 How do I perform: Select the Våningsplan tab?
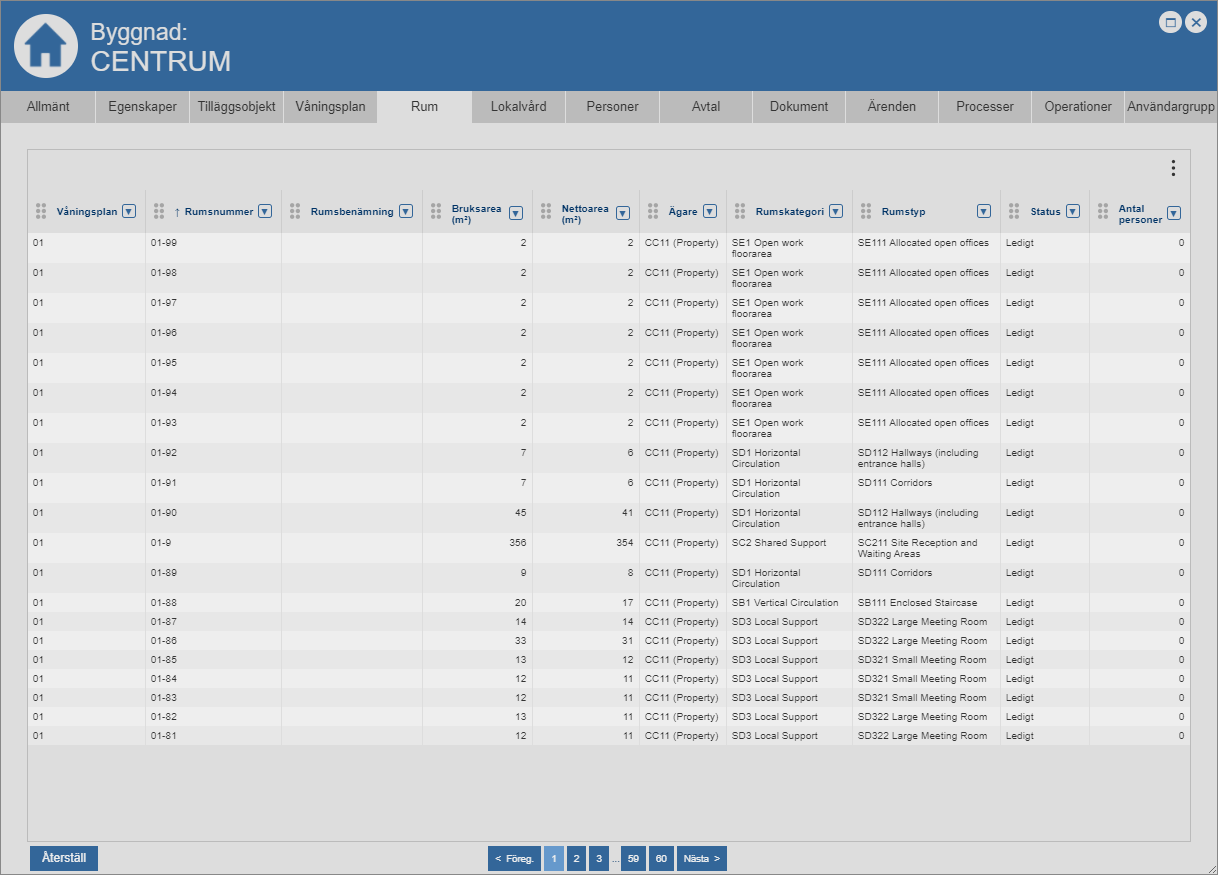(x=330, y=107)
